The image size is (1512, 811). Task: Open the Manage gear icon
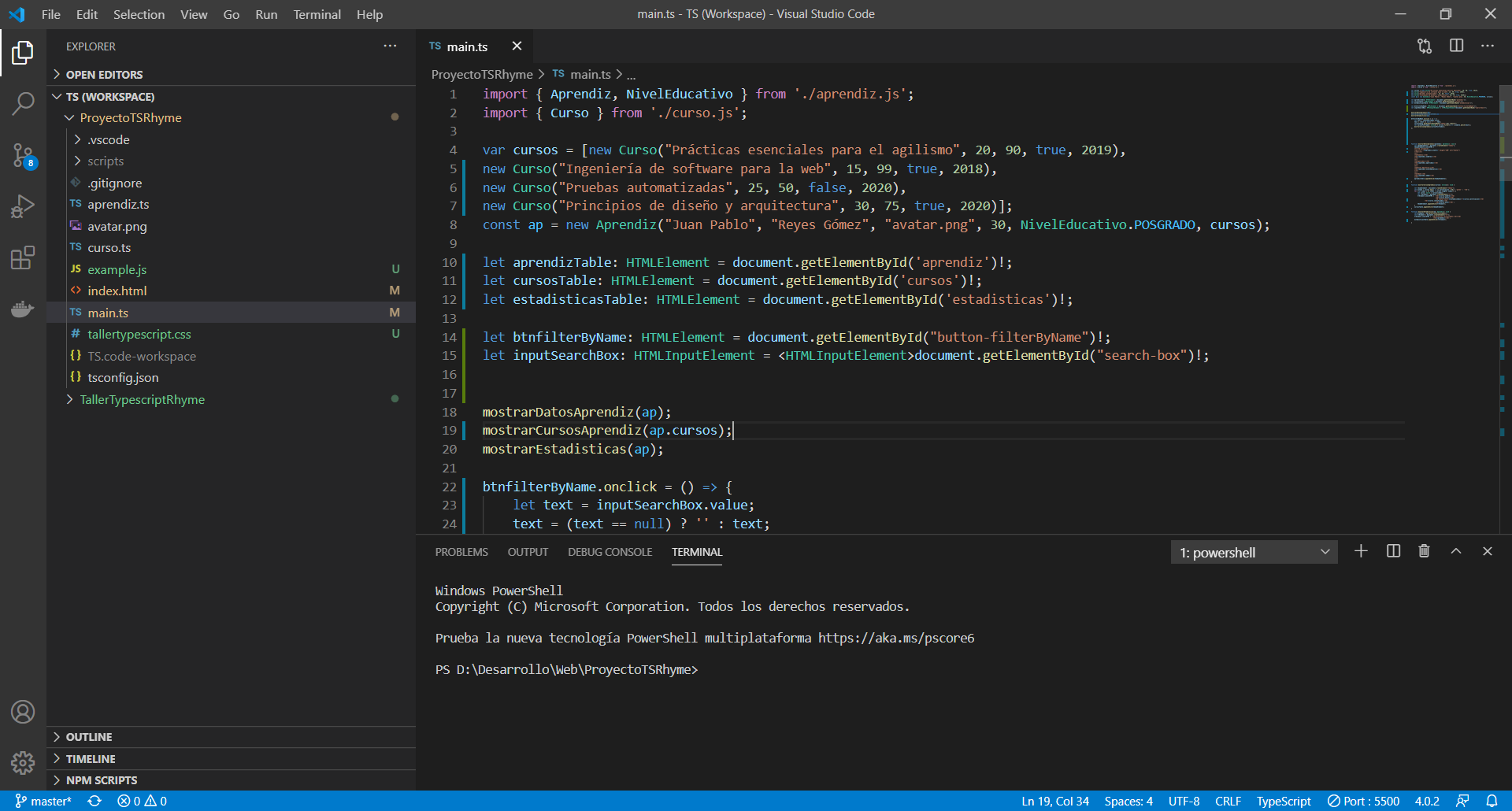23,762
